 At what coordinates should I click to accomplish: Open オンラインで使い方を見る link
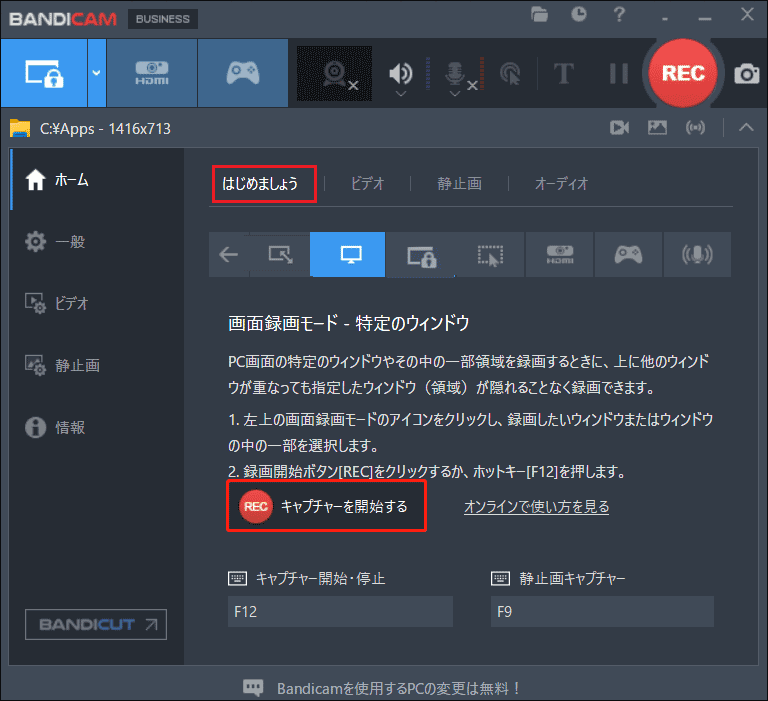pyautogui.click(x=536, y=507)
